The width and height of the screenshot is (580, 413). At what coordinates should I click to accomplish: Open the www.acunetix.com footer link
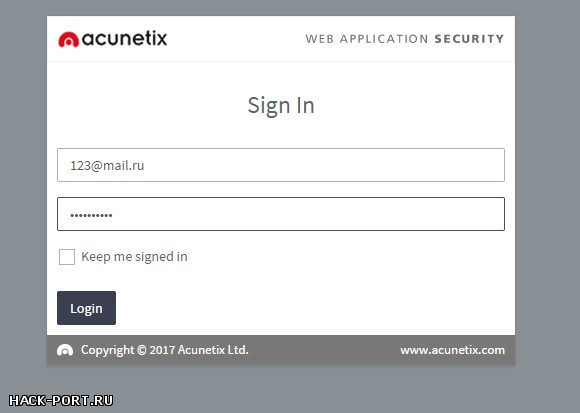452,350
